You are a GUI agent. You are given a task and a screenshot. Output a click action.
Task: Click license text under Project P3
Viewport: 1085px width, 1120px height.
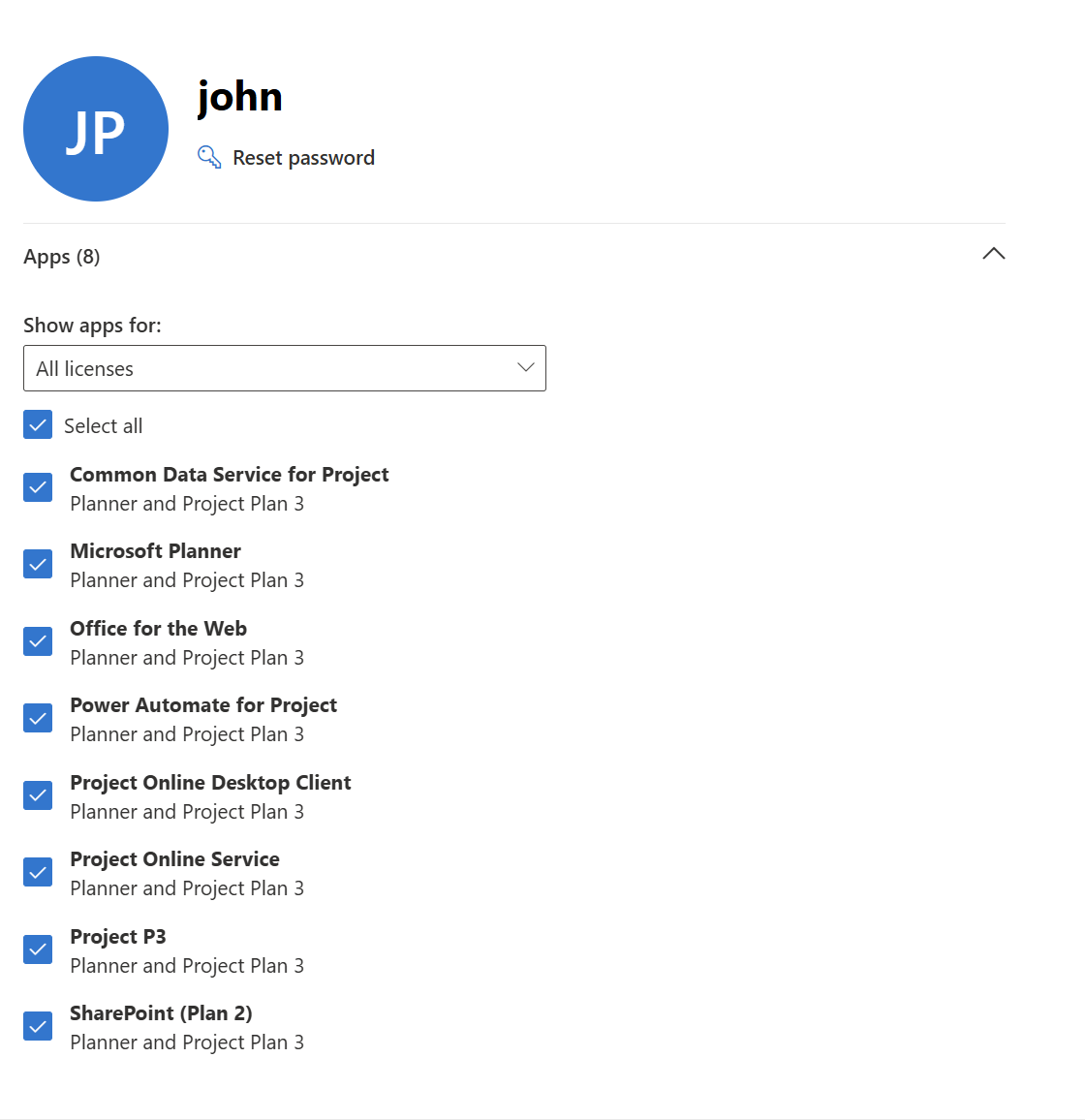pyautogui.click(x=187, y=966)
